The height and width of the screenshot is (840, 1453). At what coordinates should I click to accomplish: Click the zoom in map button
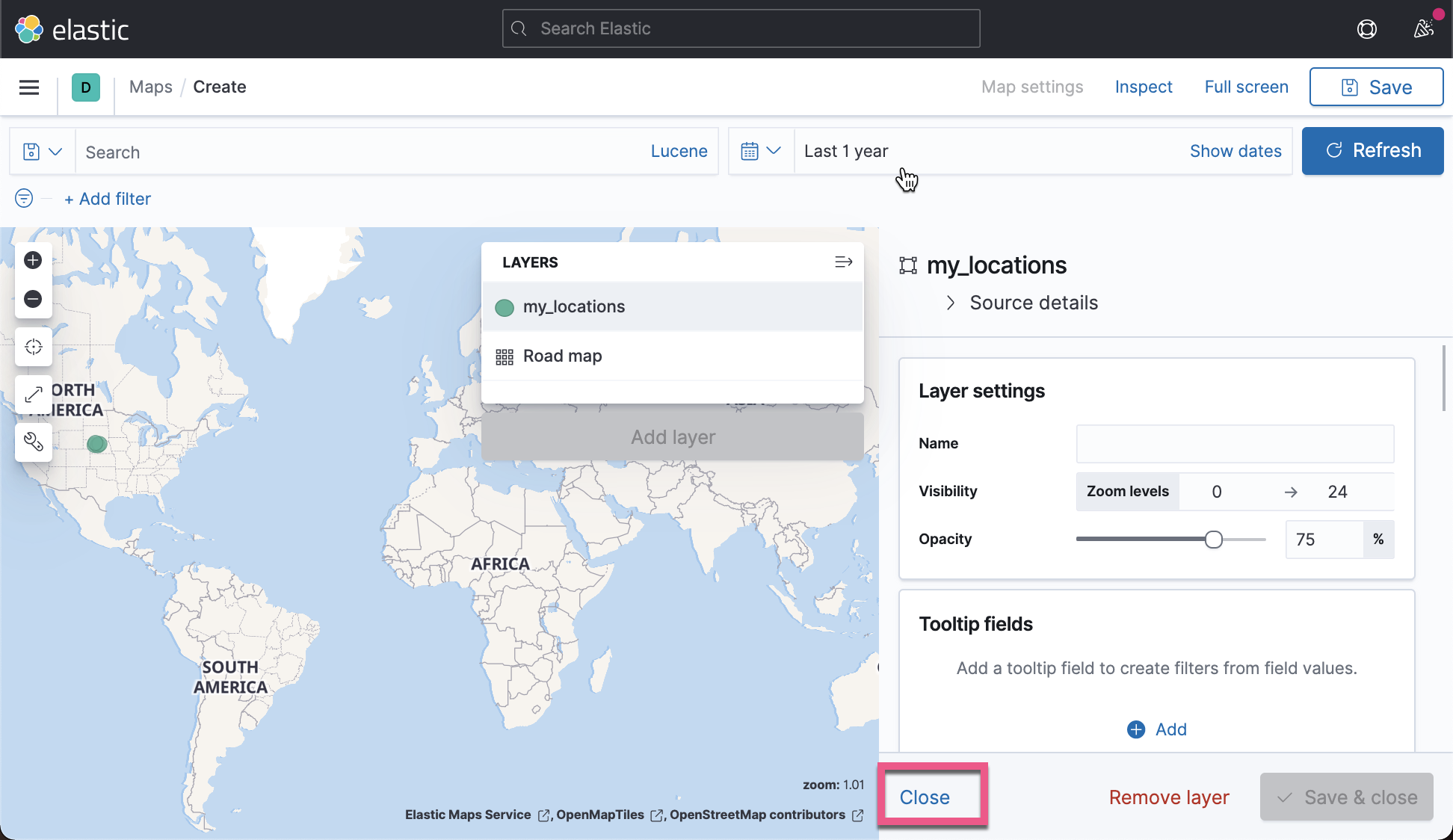[x=33, y=260]
